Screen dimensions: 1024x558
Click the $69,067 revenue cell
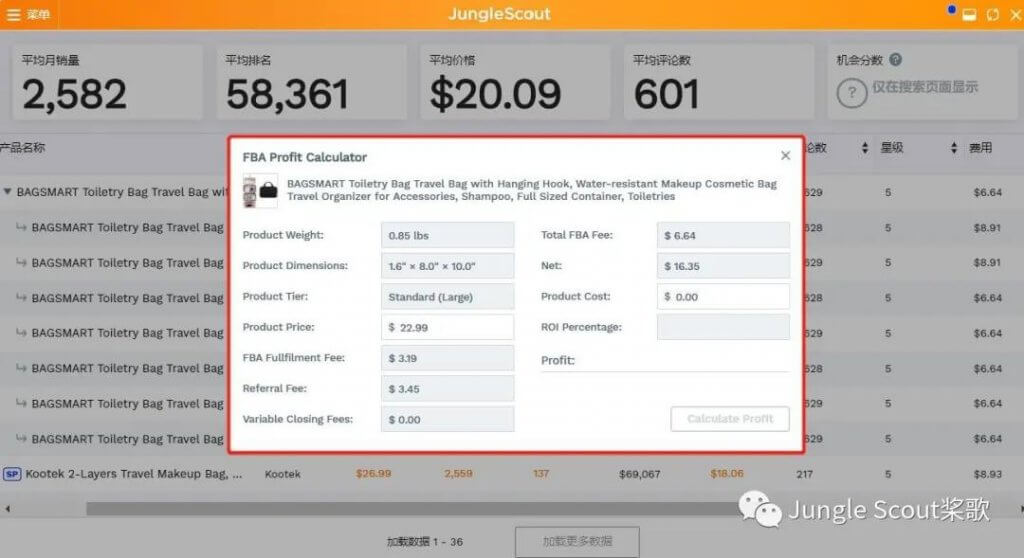(x=639, y=474)
